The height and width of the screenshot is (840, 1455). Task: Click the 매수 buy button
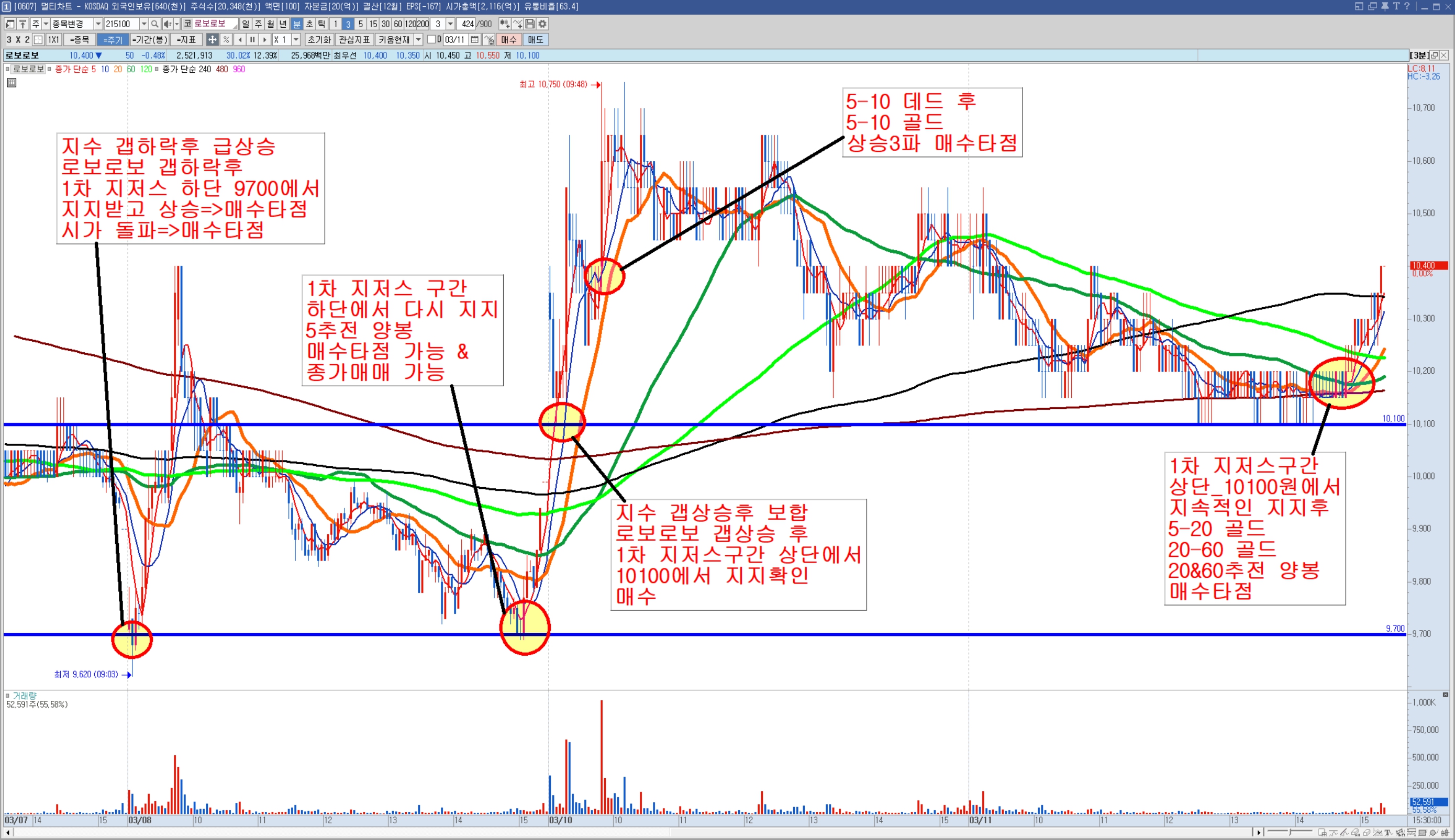[x=508, y=39]
